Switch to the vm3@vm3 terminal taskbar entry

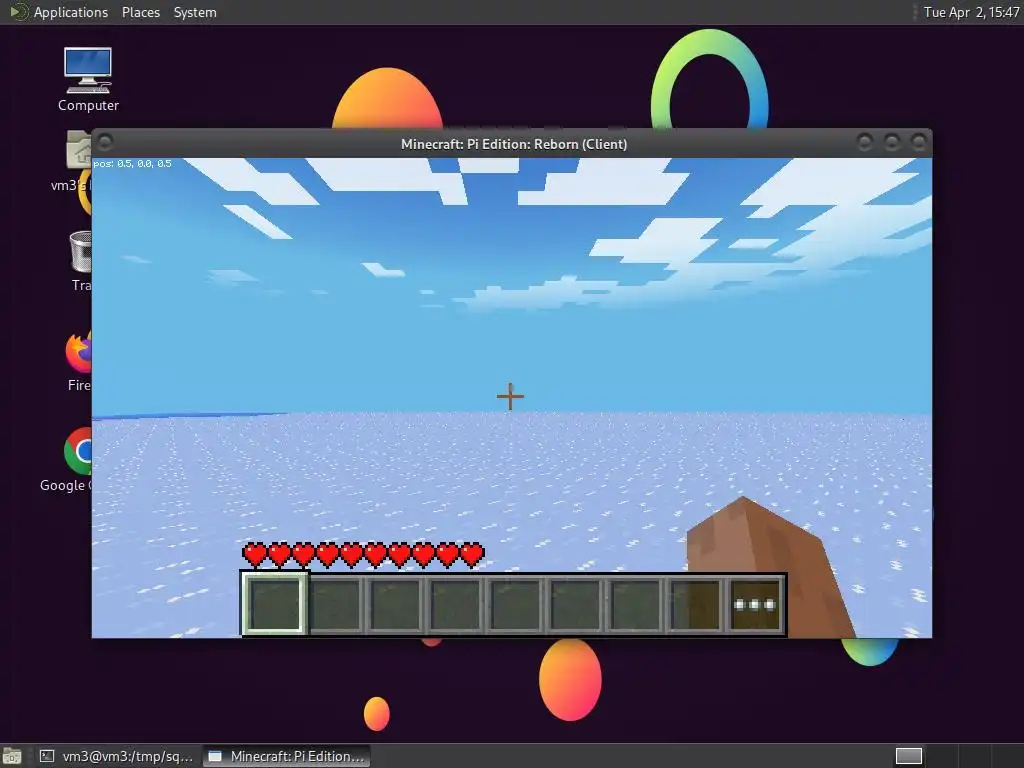pos(116,756)
